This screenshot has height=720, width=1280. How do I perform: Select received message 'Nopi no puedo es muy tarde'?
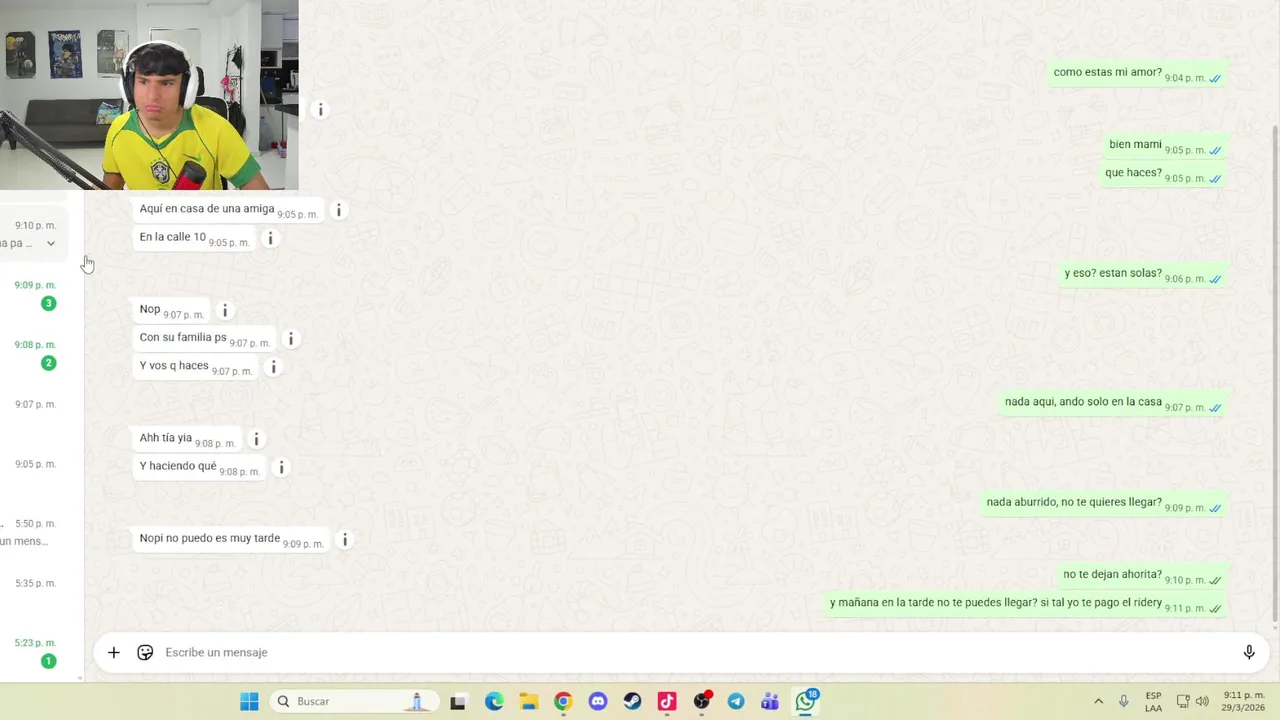coord(231,539)
